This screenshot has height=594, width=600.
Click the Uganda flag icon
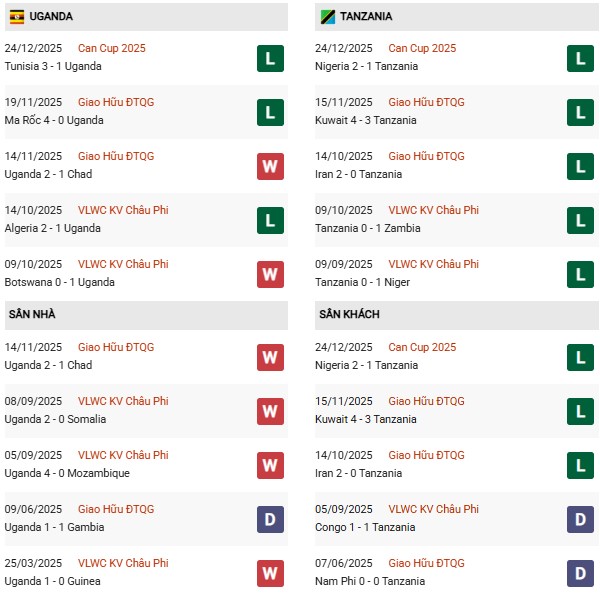(17, 17)
